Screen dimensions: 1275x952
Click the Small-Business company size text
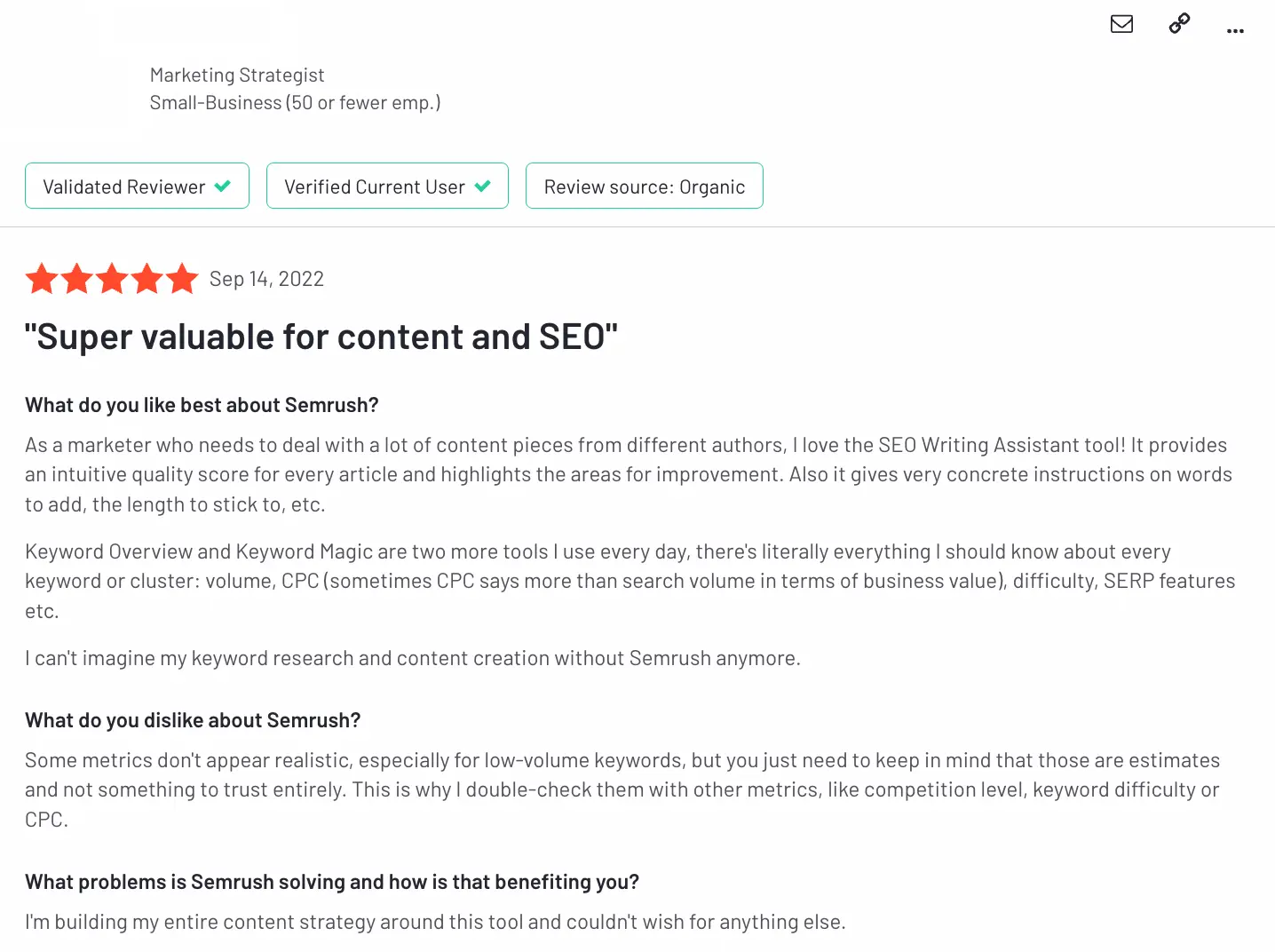[x=295, y=103]
